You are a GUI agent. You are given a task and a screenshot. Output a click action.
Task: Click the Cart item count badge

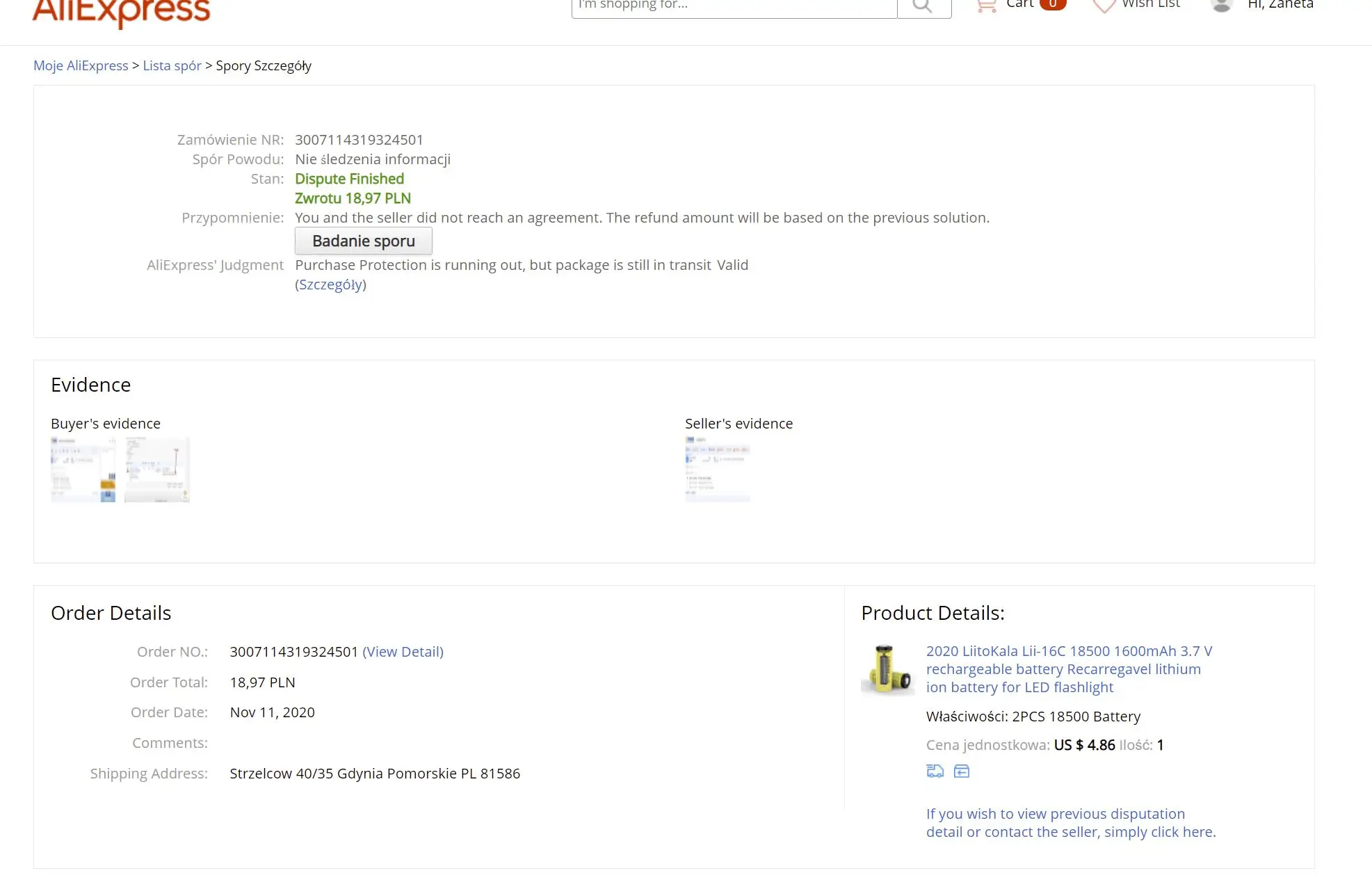point(1052,4)
